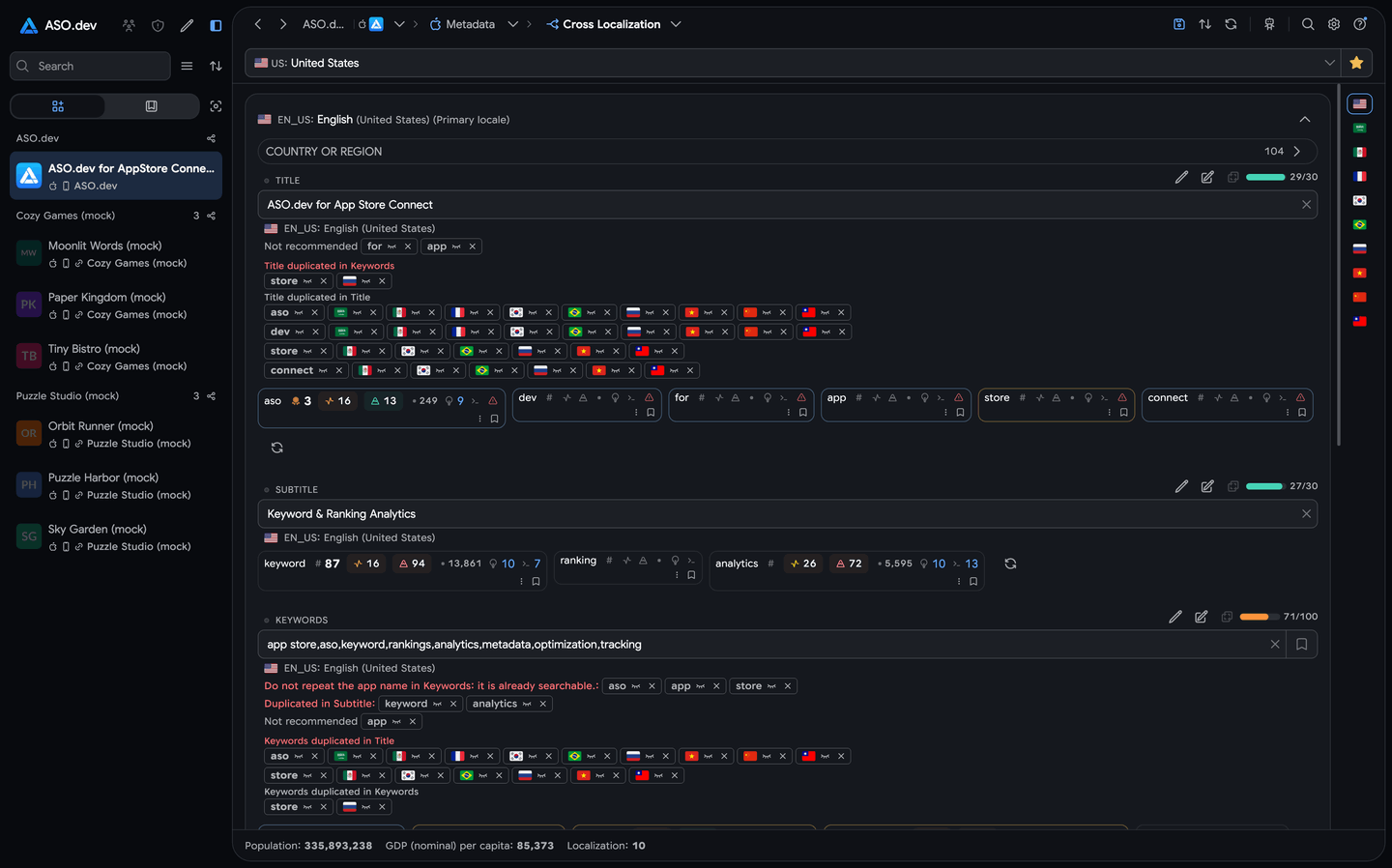Click the sync refresh icon in top toolbar
This screenshot has height=868, width=1392.
click(x=1231, y=24)
